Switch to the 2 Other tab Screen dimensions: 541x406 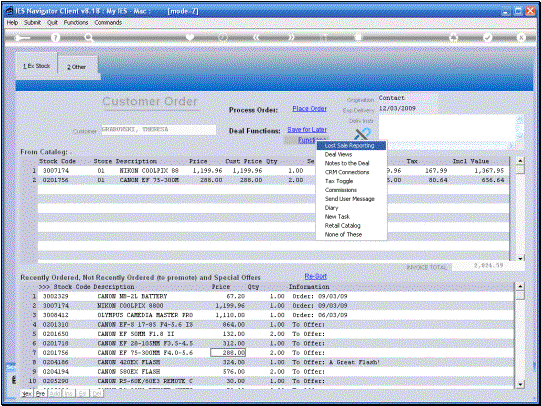coord(77,67)
